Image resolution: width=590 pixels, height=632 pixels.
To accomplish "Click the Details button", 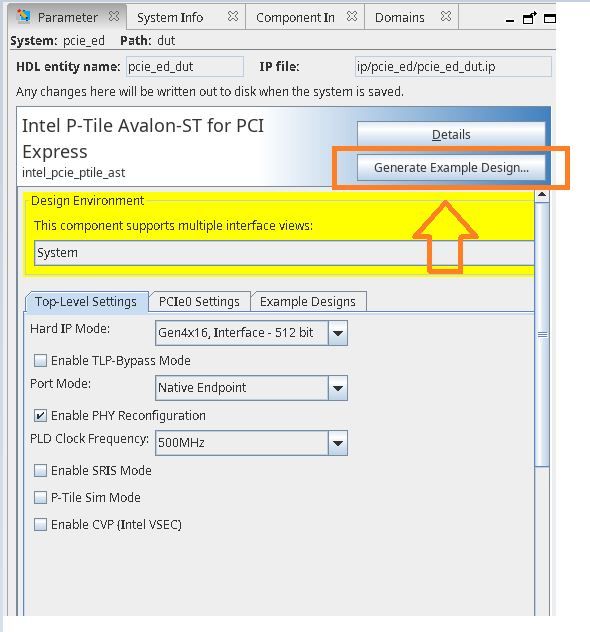I will point(451,134).
